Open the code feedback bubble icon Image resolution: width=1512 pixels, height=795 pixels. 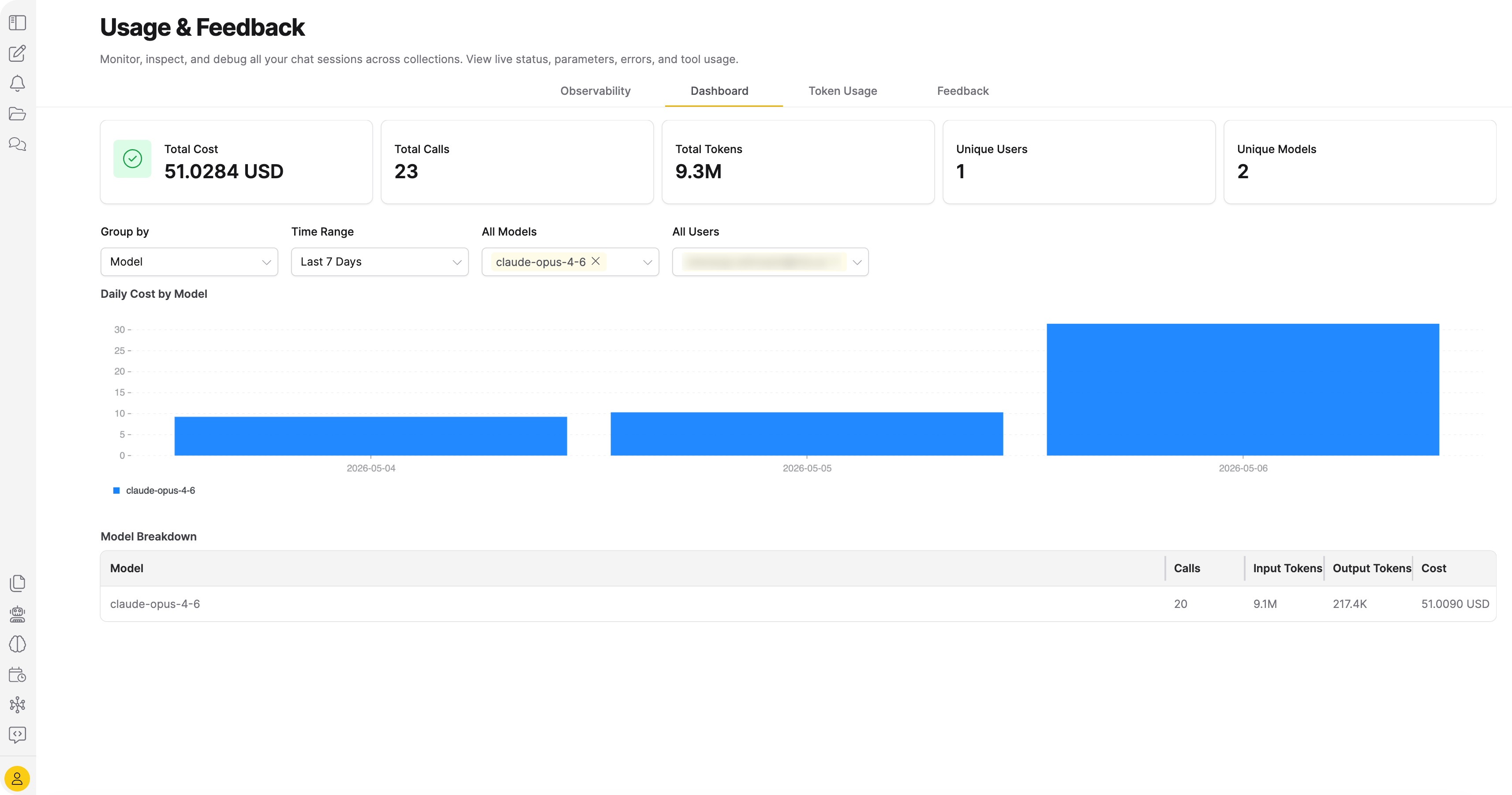point(18,735)
